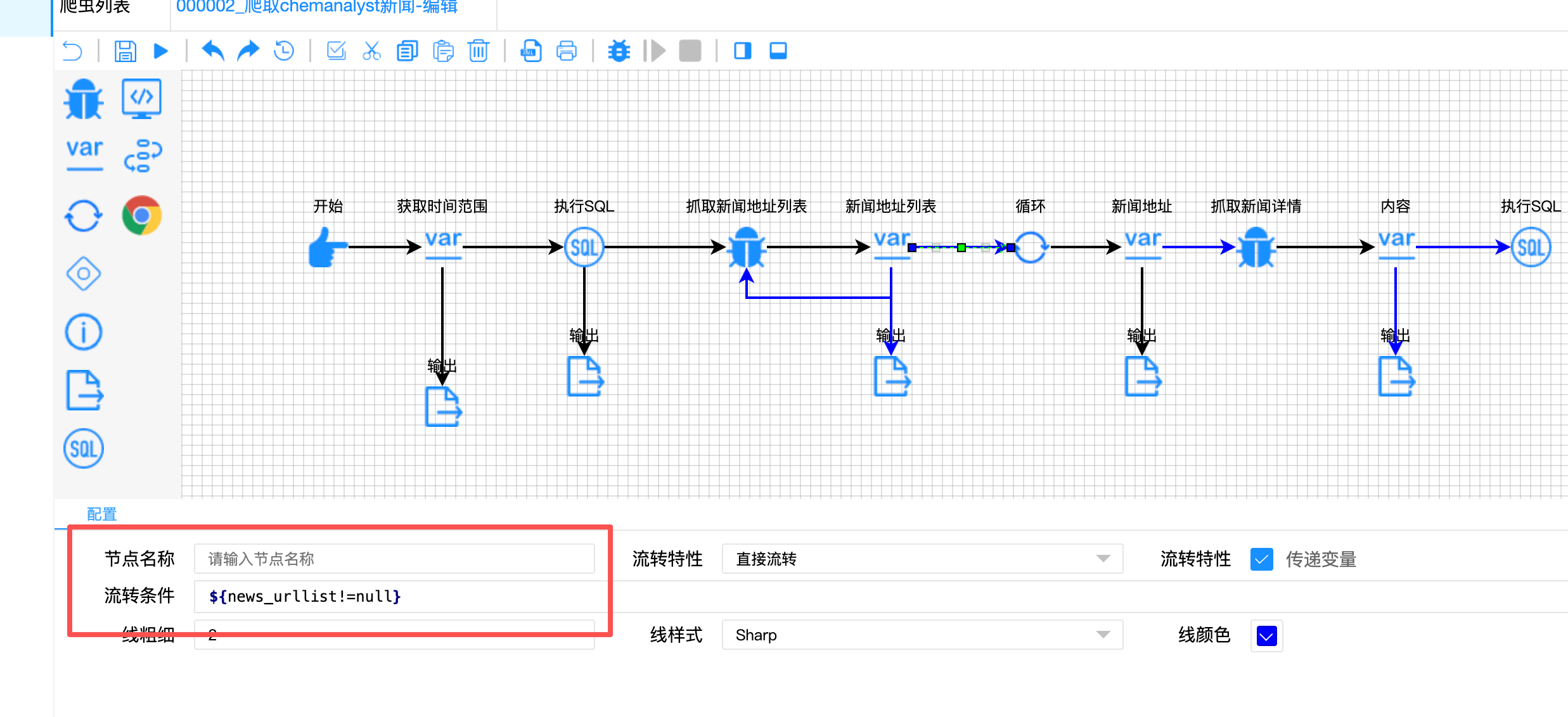Click the export XML icon

(531, 51)
